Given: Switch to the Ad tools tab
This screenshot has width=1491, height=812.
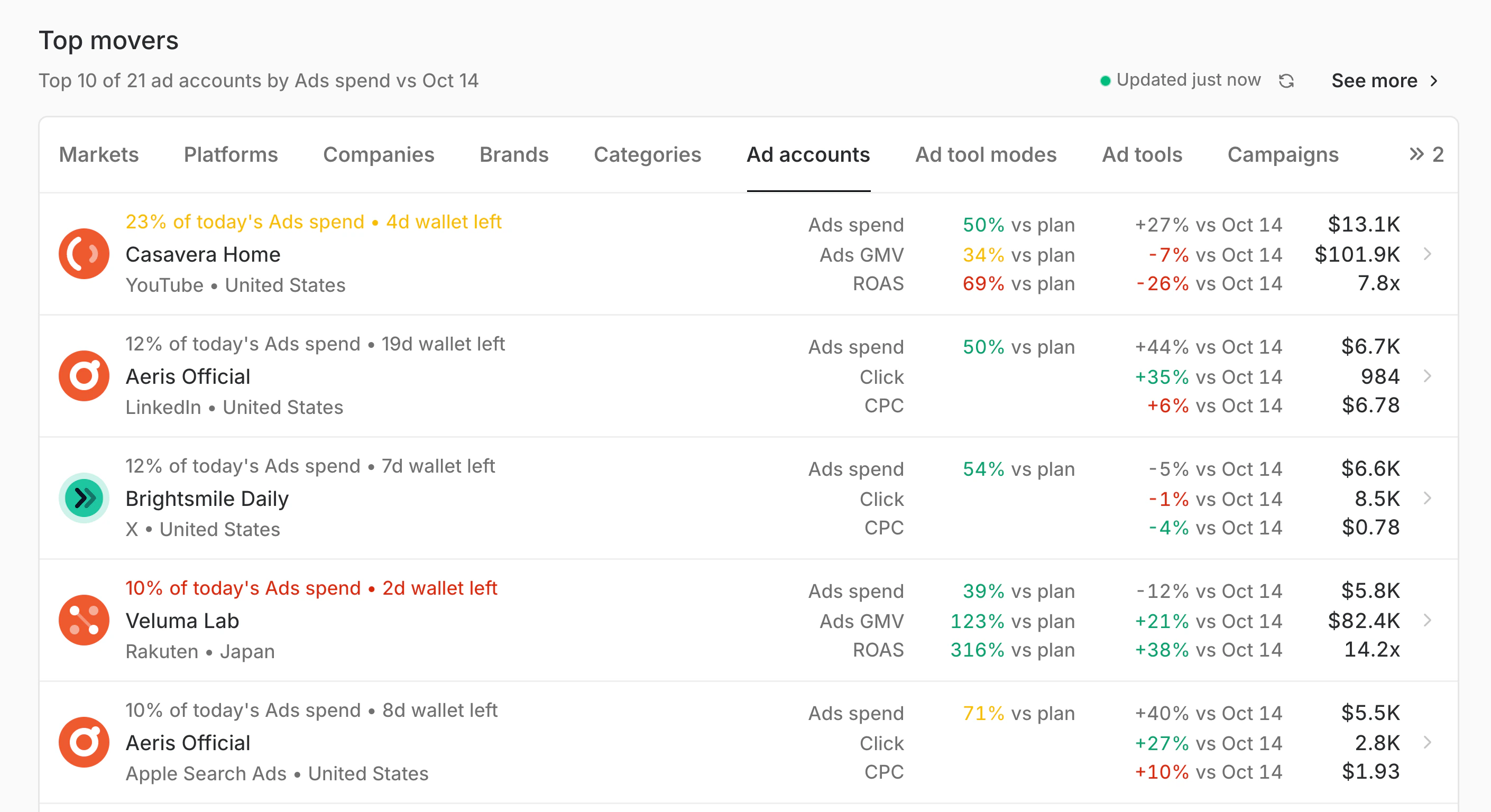Looking at the screenshot, I should (1142, 154).
